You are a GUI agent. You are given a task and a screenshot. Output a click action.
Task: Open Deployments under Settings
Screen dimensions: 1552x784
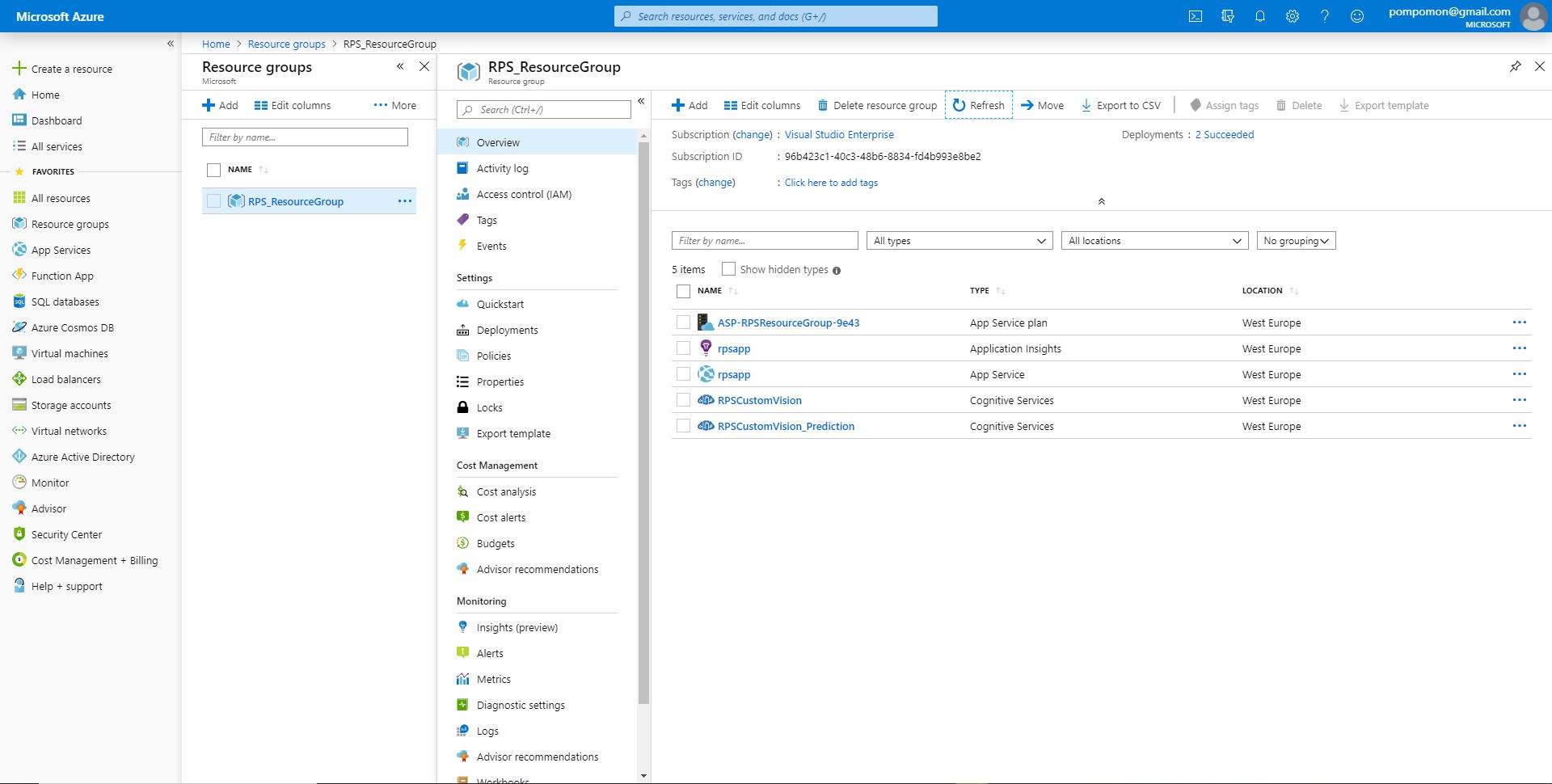coord(507,330)
